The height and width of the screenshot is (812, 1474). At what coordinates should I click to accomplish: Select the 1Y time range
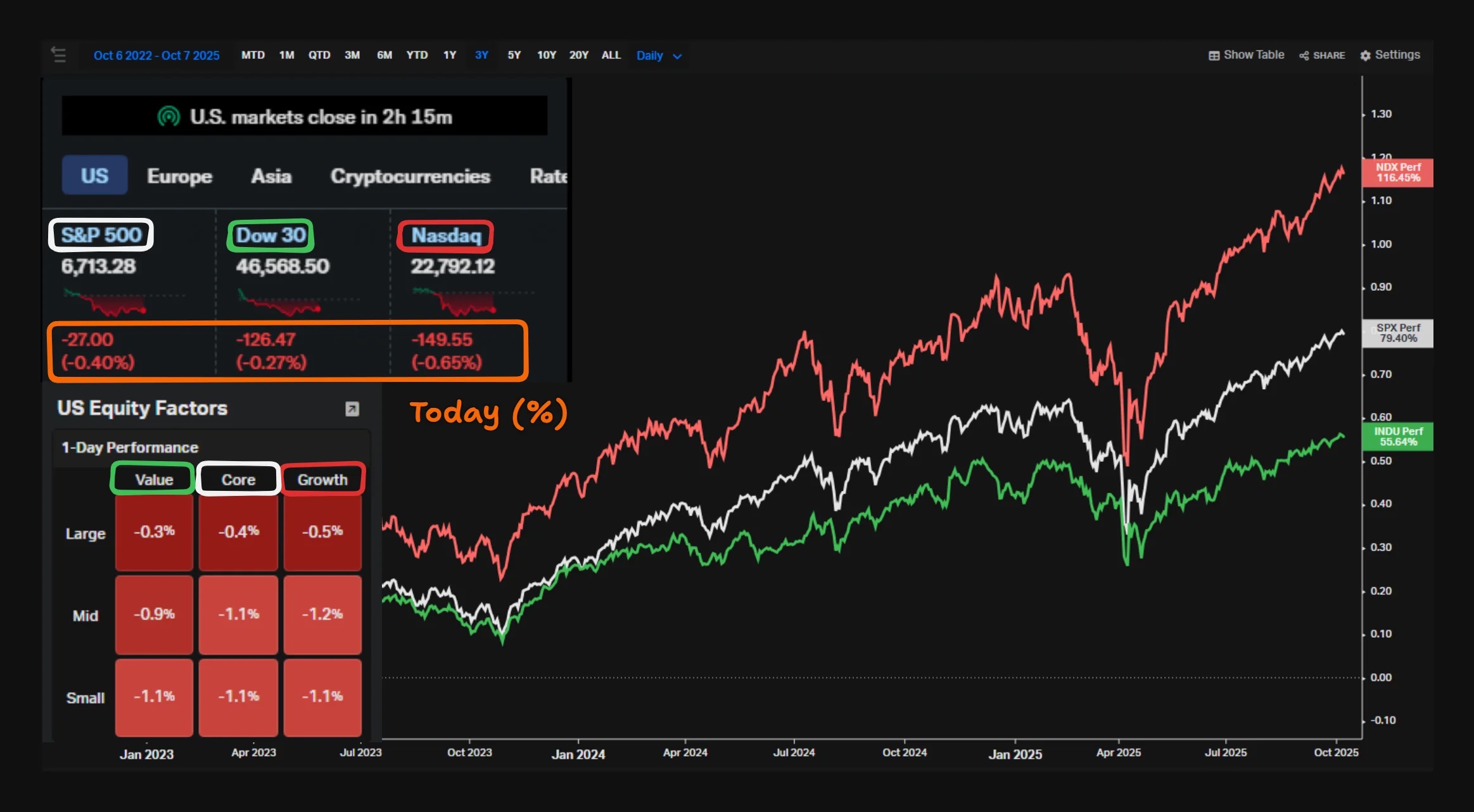point(450,55)
